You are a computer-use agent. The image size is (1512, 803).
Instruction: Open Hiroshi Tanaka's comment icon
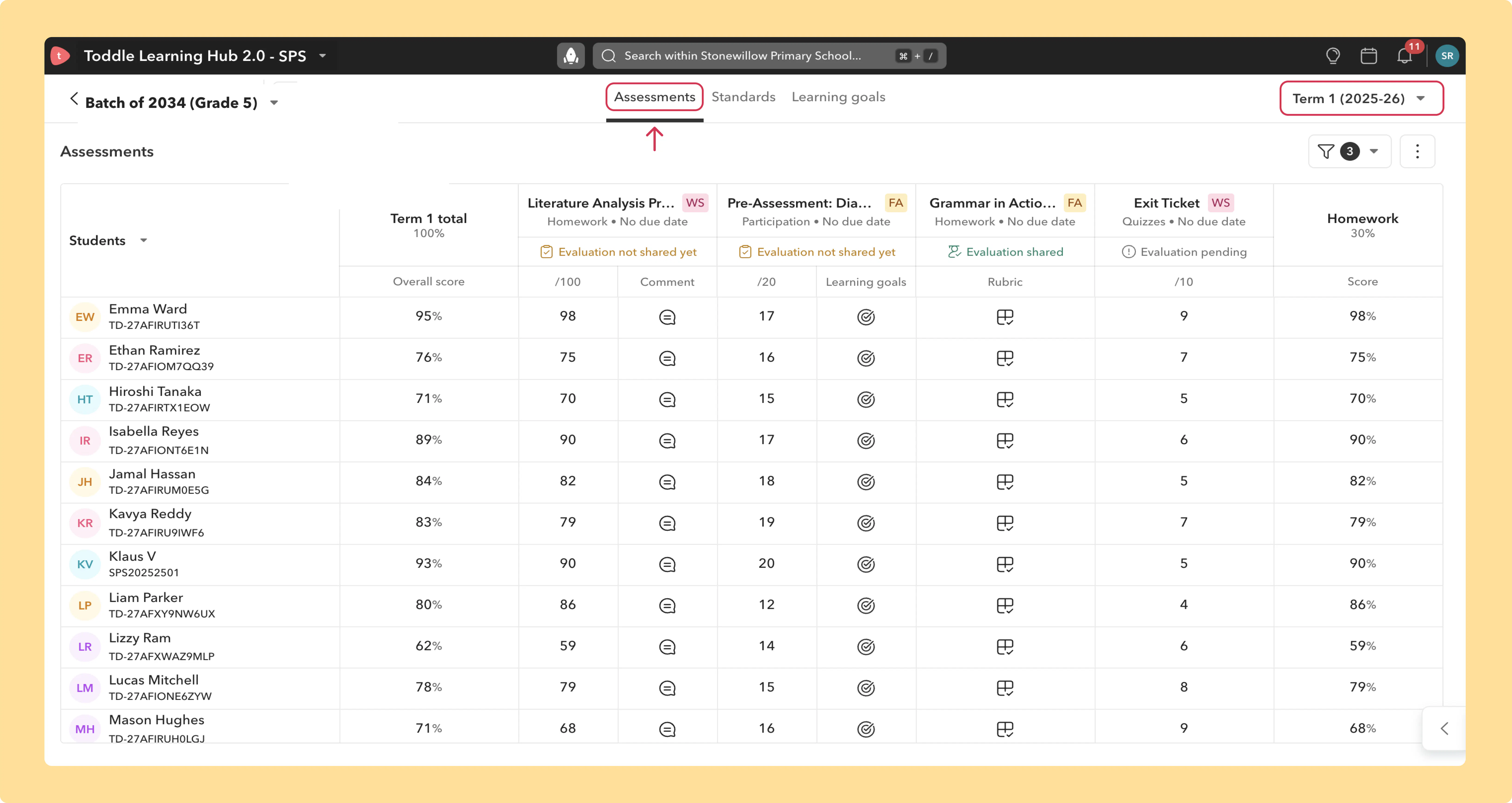pyautogui.click(x=667, y=399)
